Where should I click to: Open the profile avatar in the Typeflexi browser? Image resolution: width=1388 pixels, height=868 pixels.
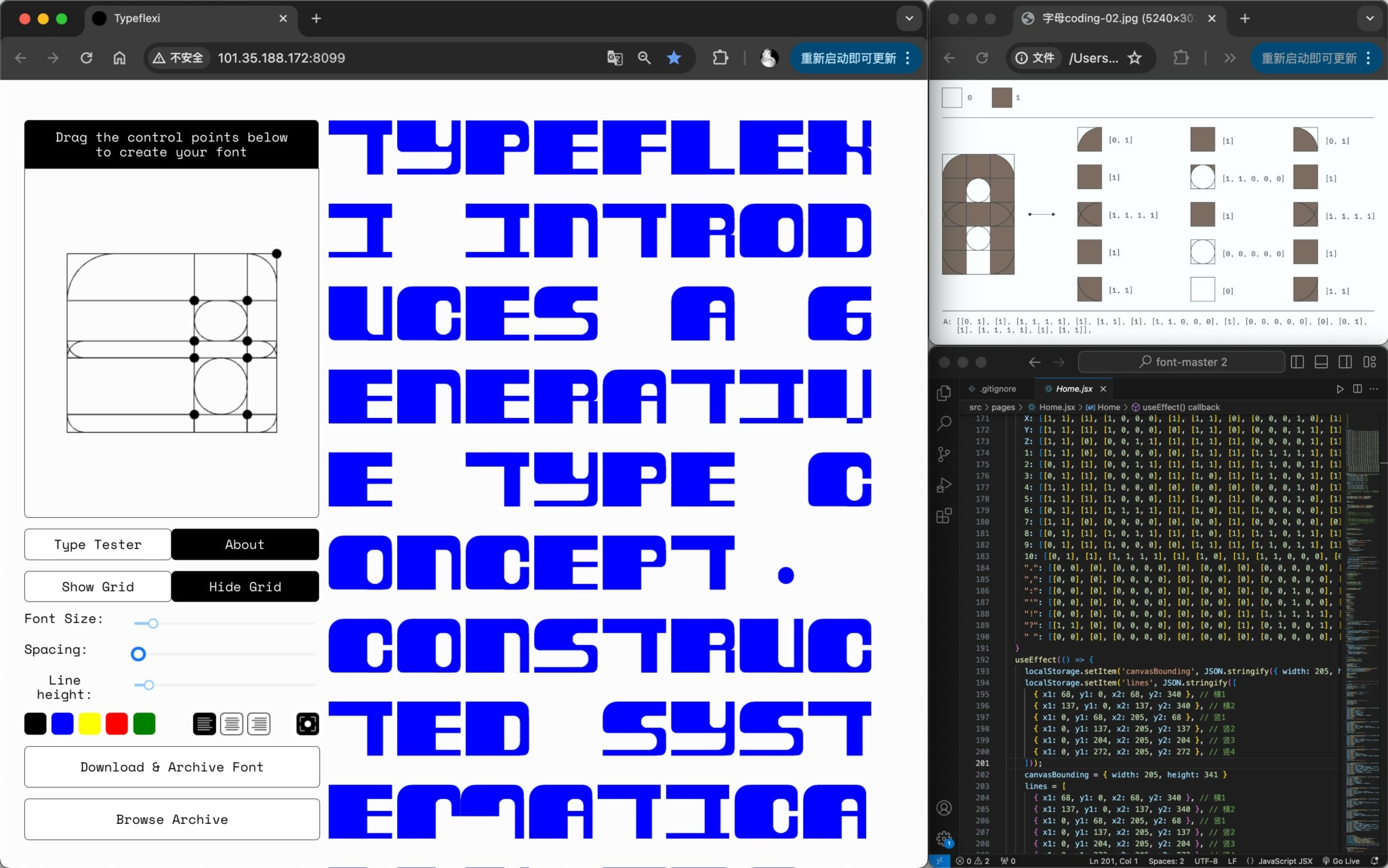click(x=769, y=58)
